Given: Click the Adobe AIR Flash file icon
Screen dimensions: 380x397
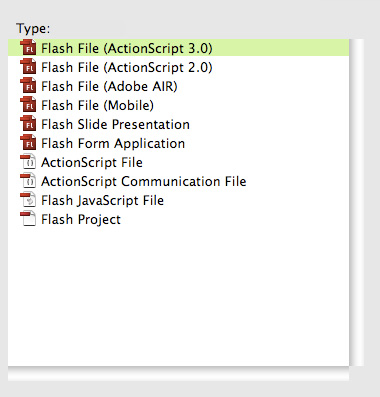Looking at the screenshot, I should point(28,85).
